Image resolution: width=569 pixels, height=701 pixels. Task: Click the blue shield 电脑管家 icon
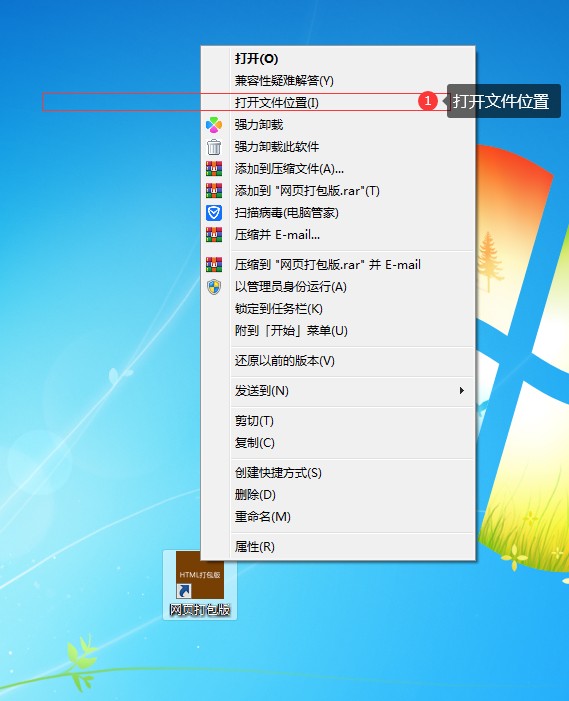(214, 212)
